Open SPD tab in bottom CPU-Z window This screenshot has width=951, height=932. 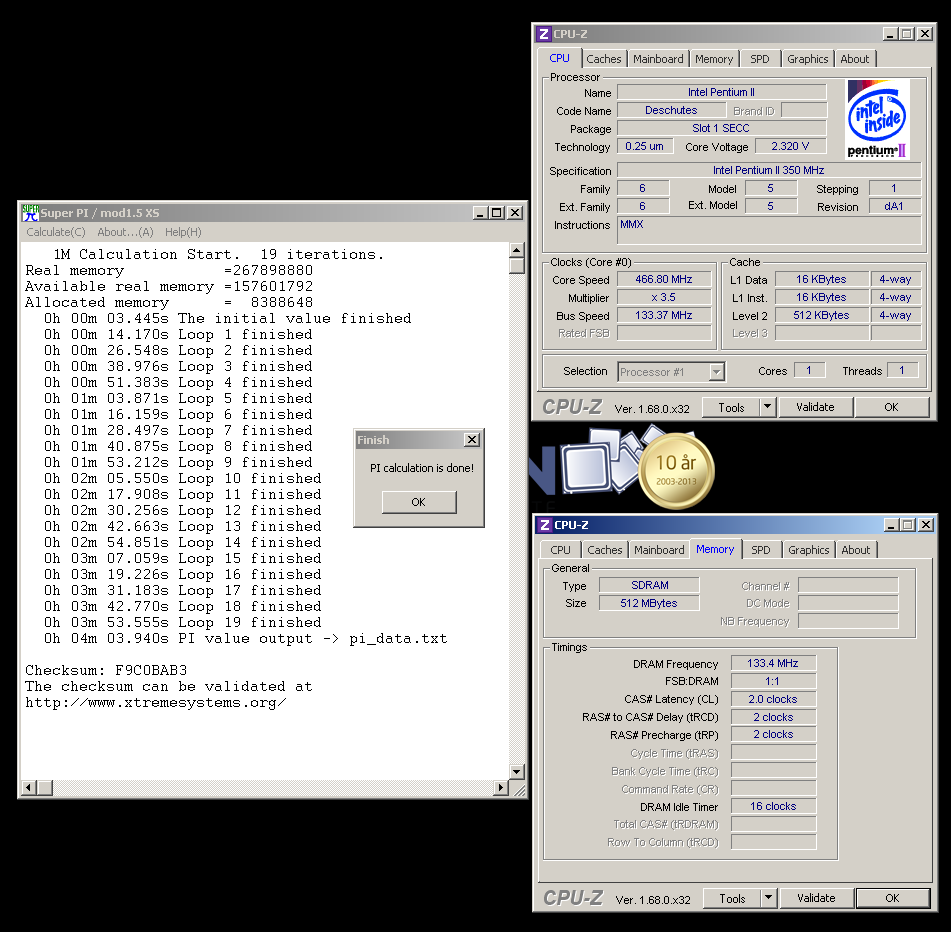[x=761, y=550]
